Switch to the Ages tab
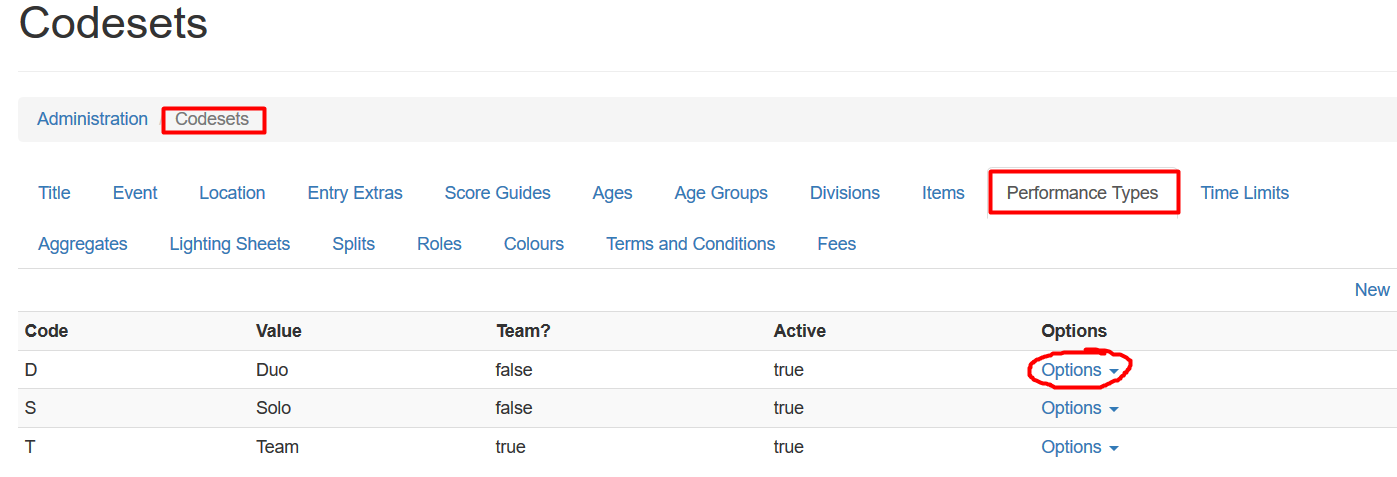The height and width of the screenshot is (477, 1397). (612, 193)
